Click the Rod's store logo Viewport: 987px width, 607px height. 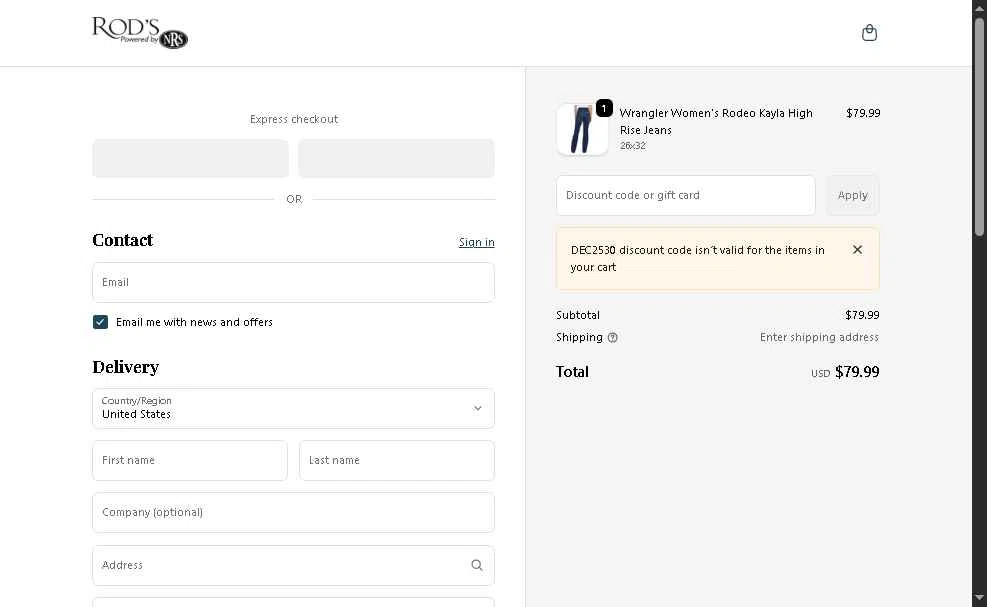(140, 33)
